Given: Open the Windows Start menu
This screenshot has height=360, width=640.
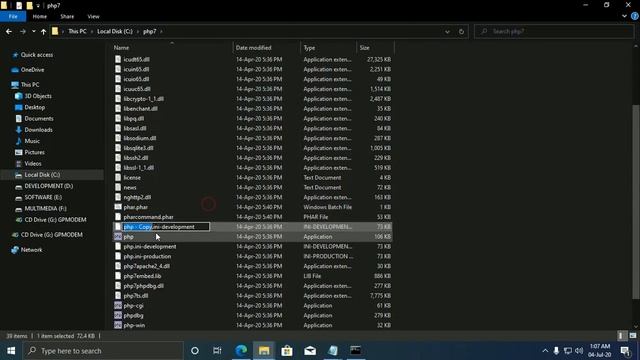Looking at the screenshot, I should point(11,351).
